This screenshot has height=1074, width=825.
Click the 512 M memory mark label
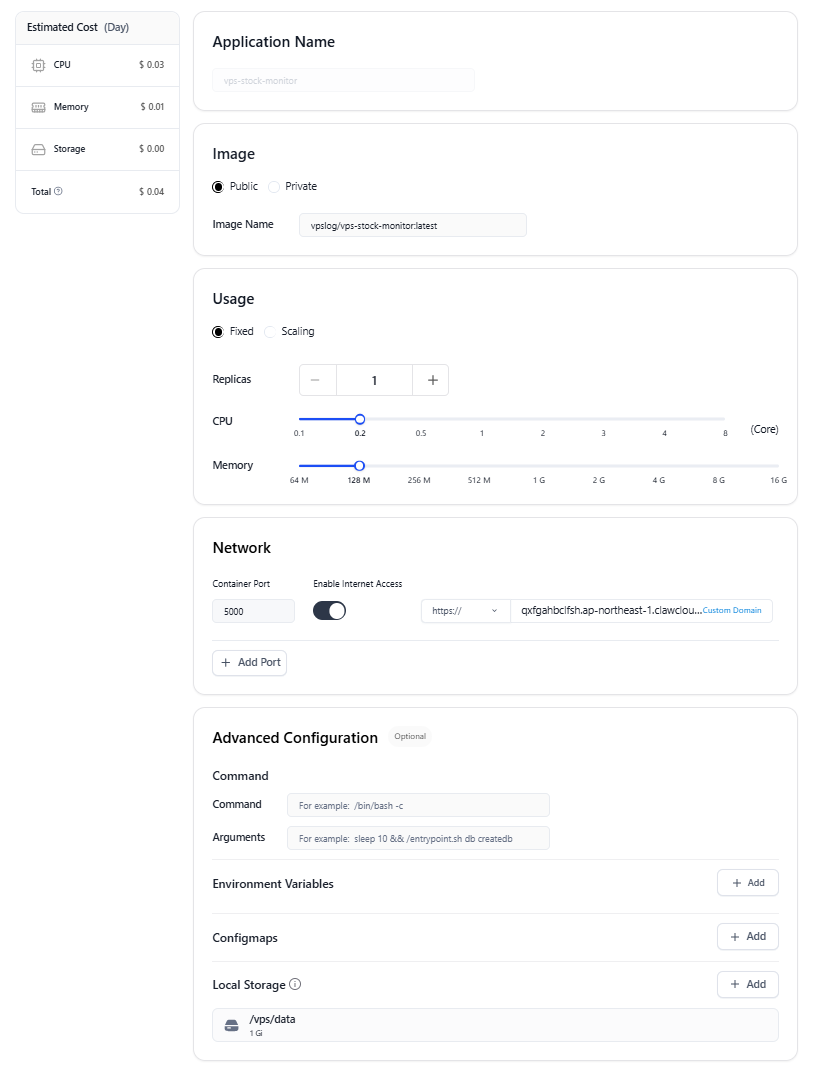[x=479, y=480]
